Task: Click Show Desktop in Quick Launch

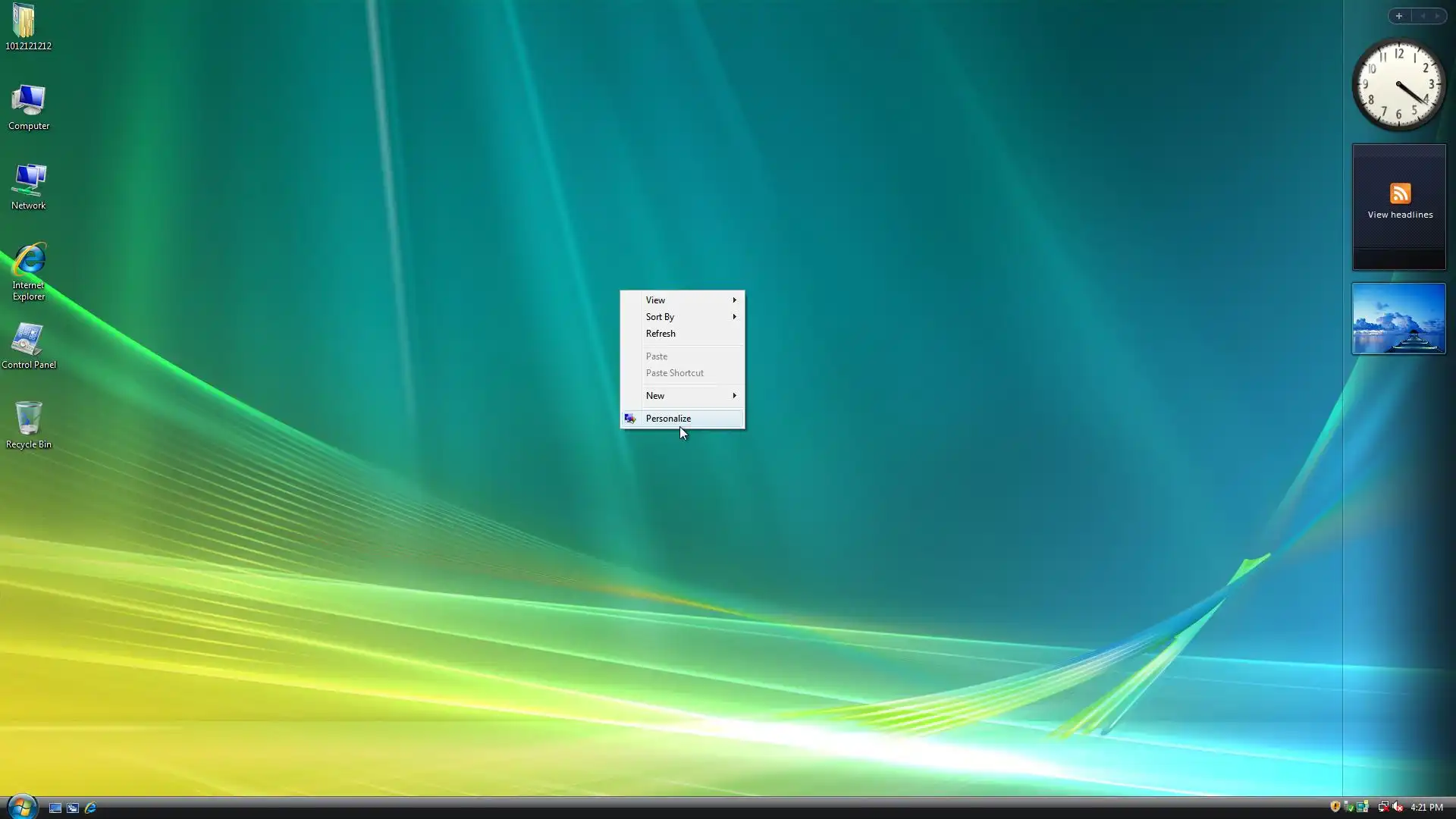Action: point(55,808)
